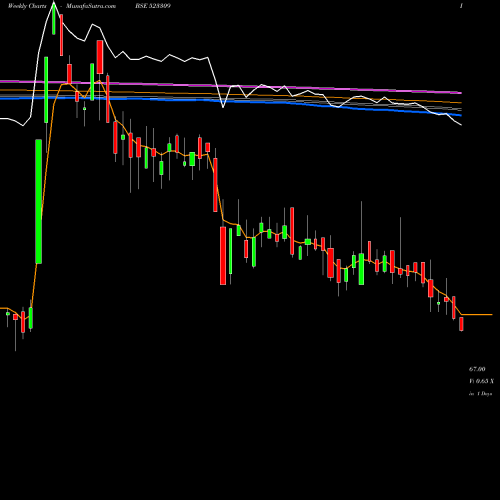500x500 pixels.
Task: Click the "67.00" price value
Action: coord(477,369)
